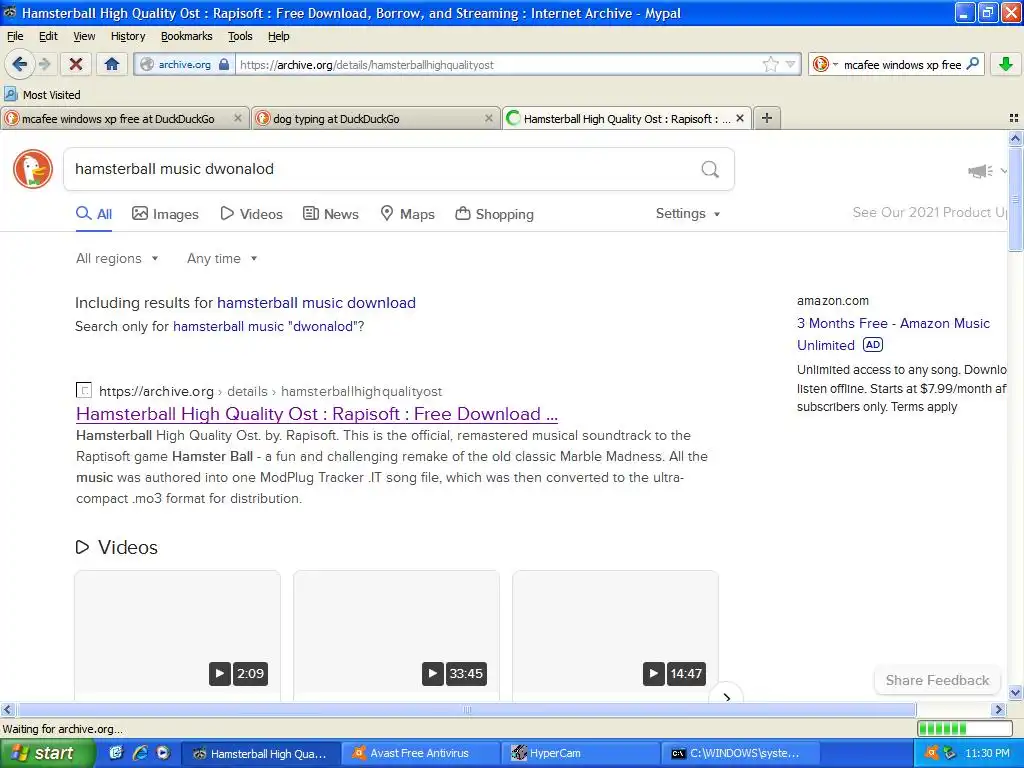Expand the Any time filter dropdown
The width and height of the screenshot is (1024, 768).
pyautogui.click(x=222, y=259)
